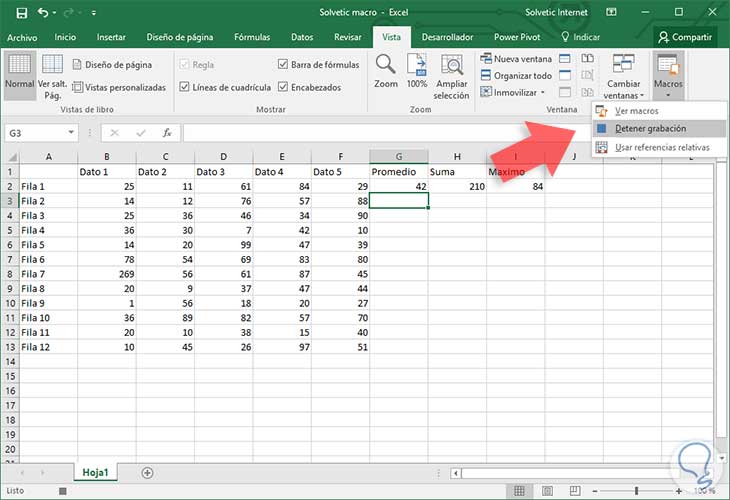Toggle the Barra de fórmulas checkbox
The height and width of the screenshot is (500, 730).
(283, 64)
